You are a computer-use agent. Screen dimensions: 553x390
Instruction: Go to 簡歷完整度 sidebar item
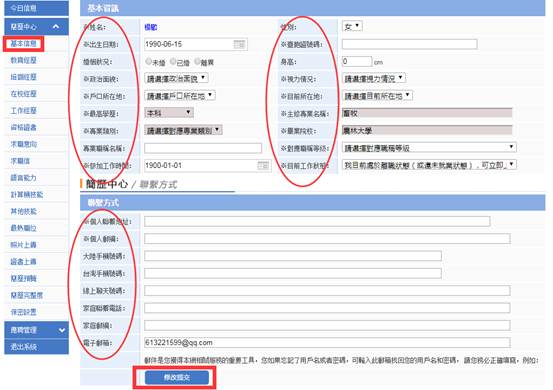[x=27, y=295]
